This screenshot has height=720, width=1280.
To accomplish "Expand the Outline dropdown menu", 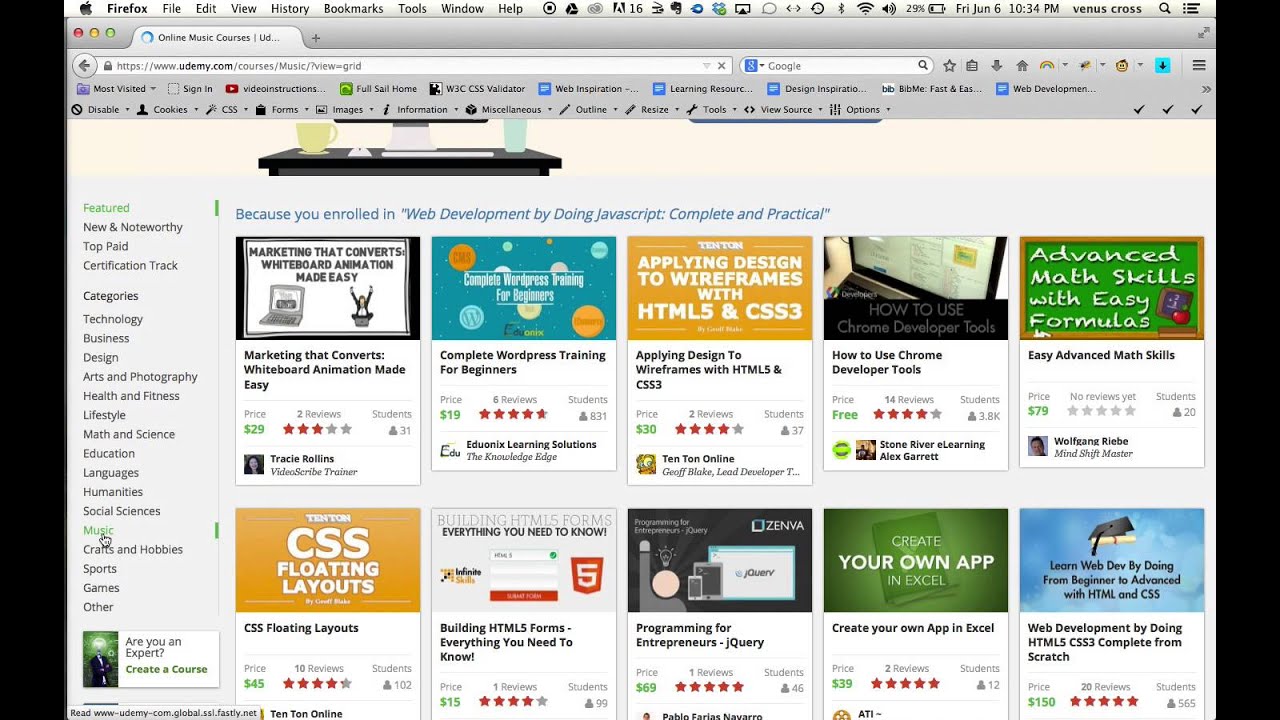I will tap(588, 110).
